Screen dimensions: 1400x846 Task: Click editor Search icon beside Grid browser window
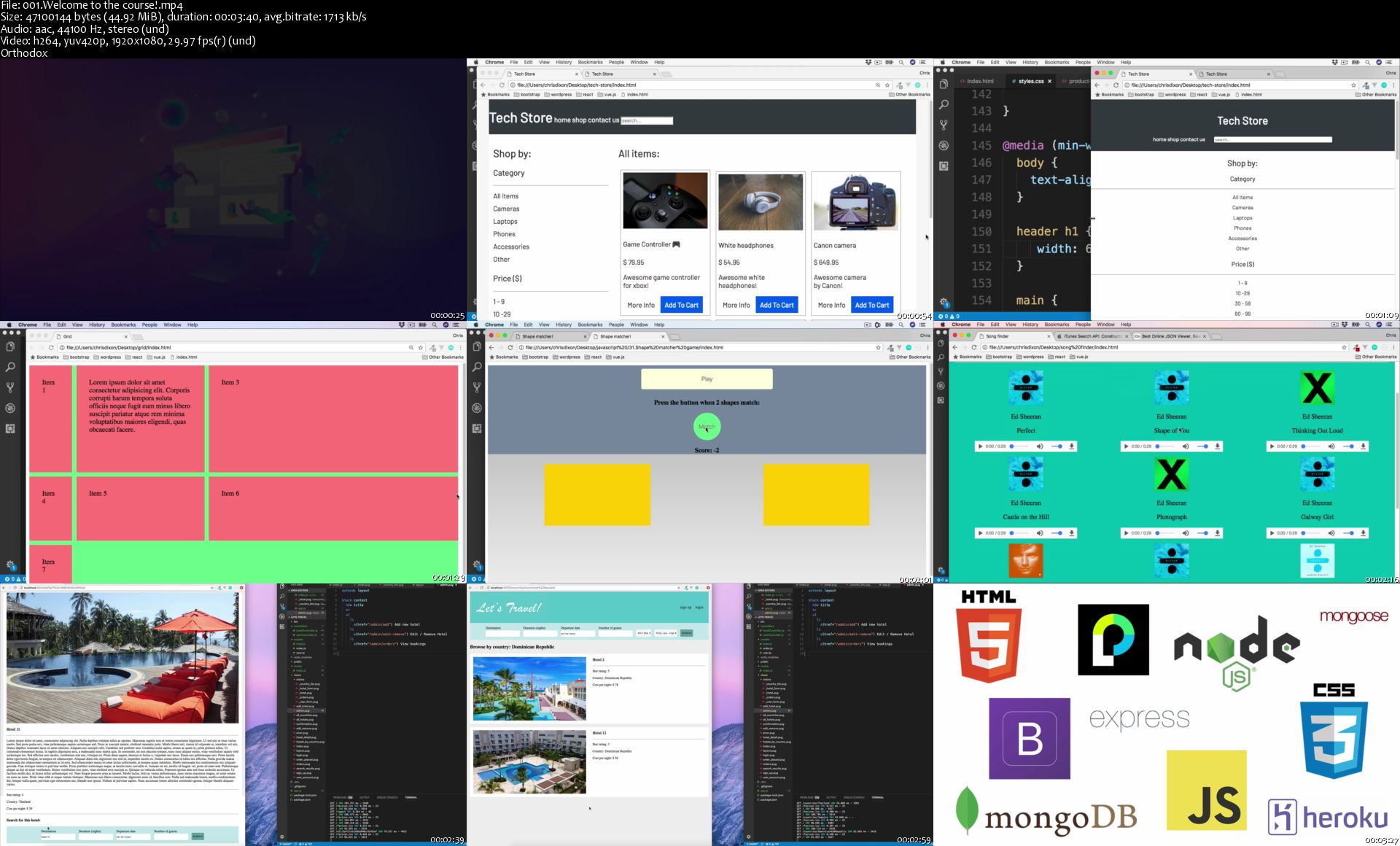pos(10,367)
